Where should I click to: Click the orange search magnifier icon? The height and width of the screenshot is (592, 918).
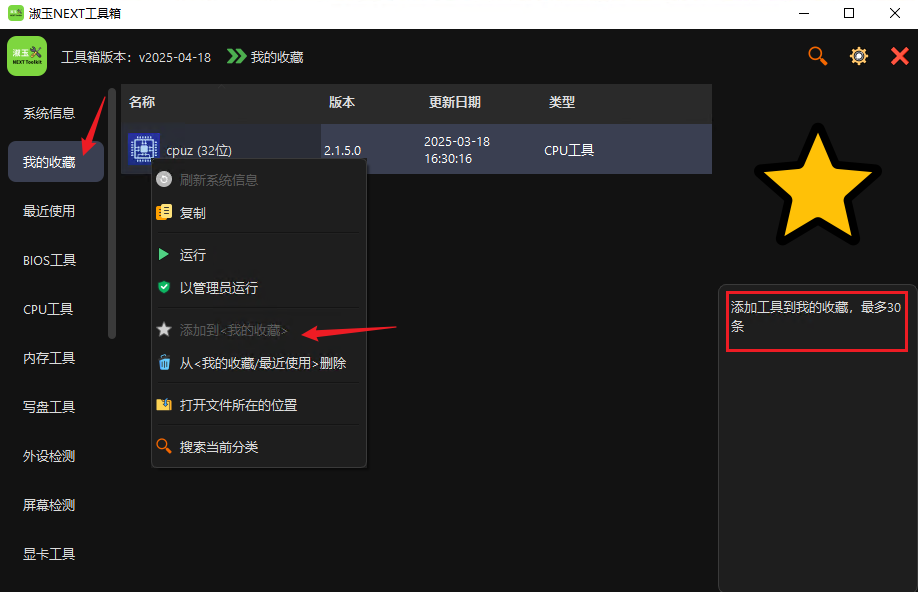tap(817, 56)
